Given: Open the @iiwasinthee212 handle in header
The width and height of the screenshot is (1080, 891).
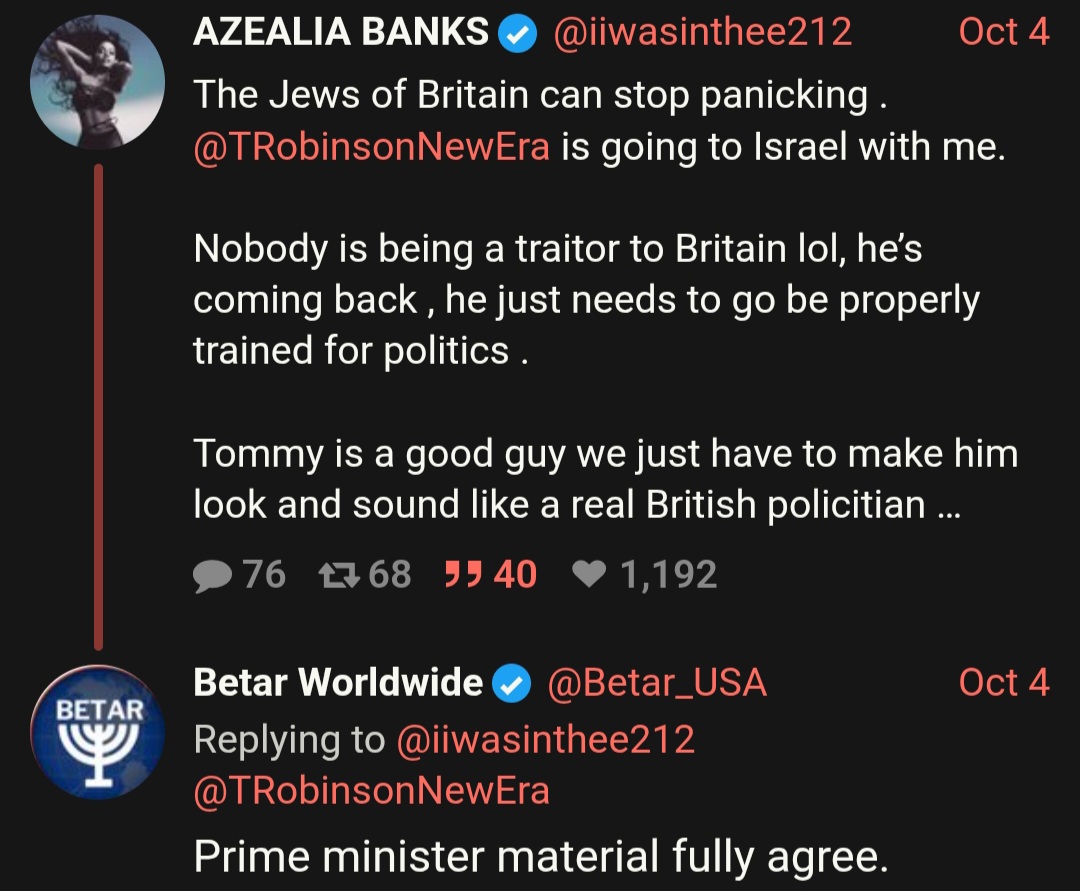Looking at the screenshot, I should (x=702, y=33).
